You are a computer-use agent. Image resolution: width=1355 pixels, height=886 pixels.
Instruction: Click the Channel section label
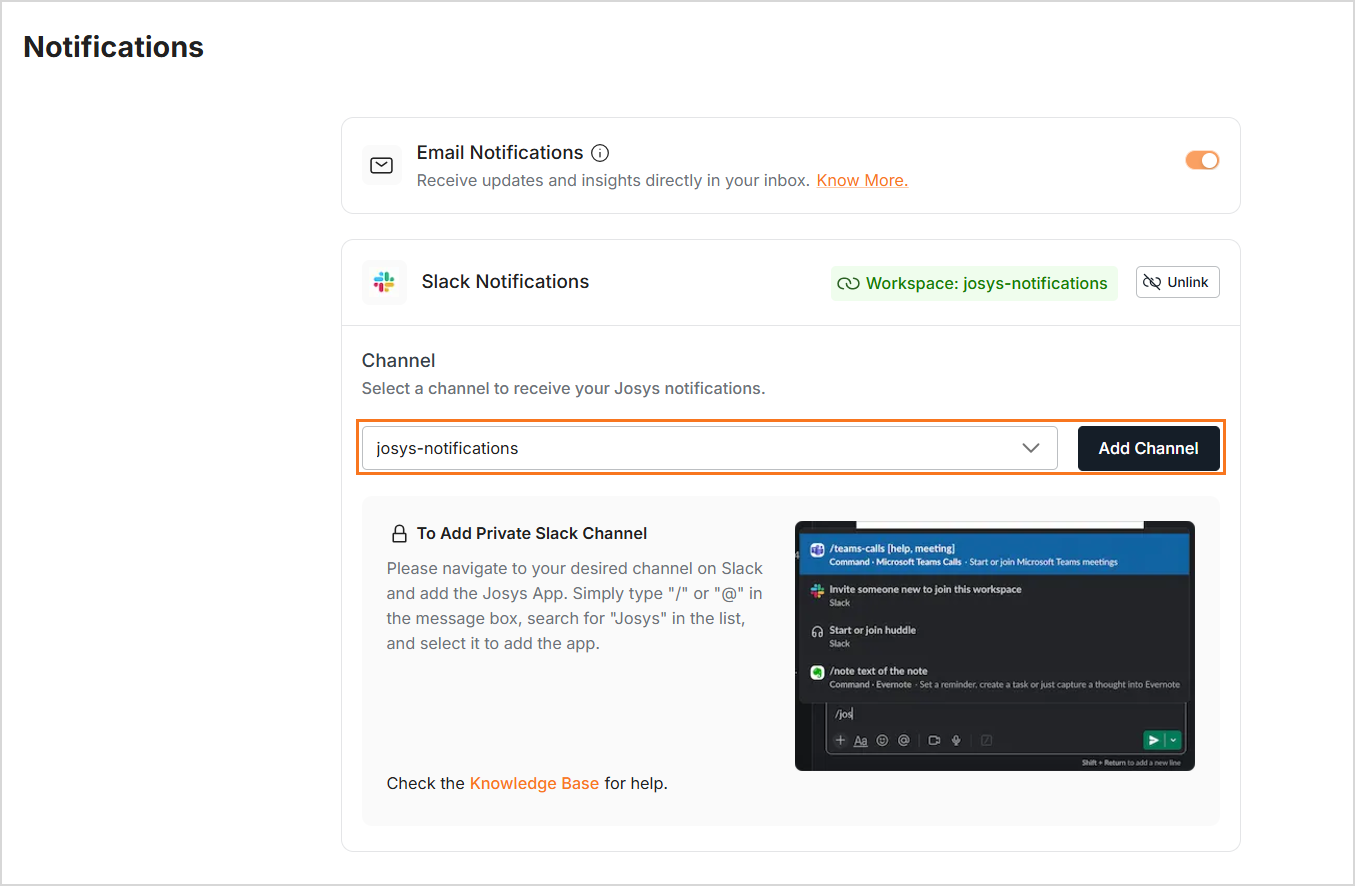pos(398,361)
